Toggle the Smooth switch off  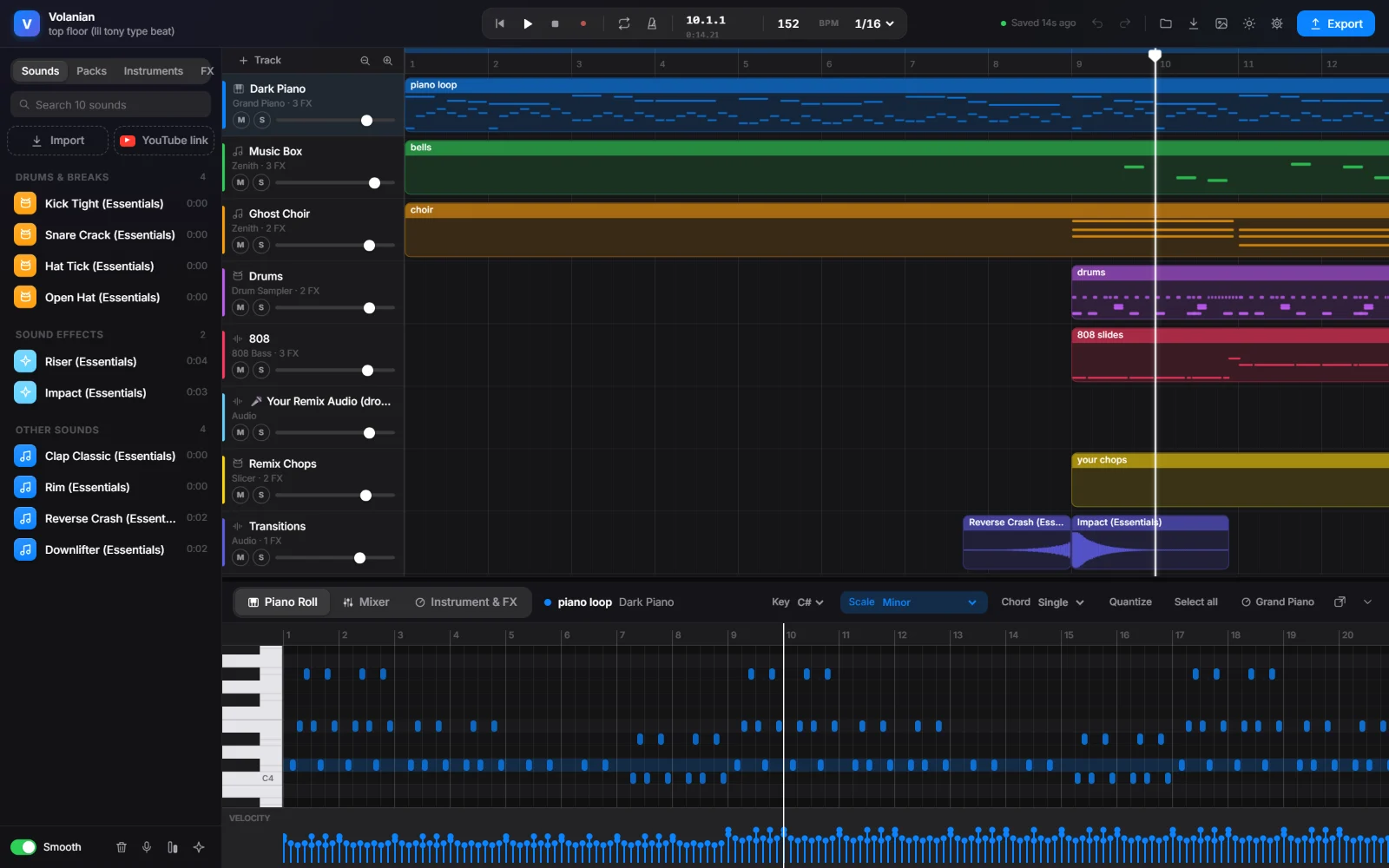pos(23,847)
